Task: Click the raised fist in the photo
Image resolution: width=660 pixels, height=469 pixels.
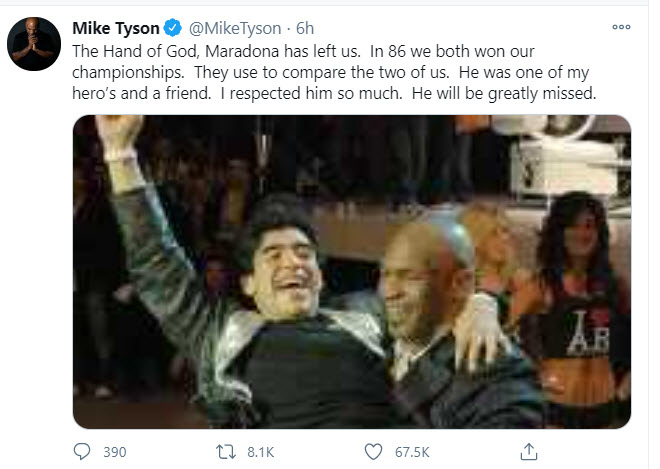Action: (x=119, y=136)
